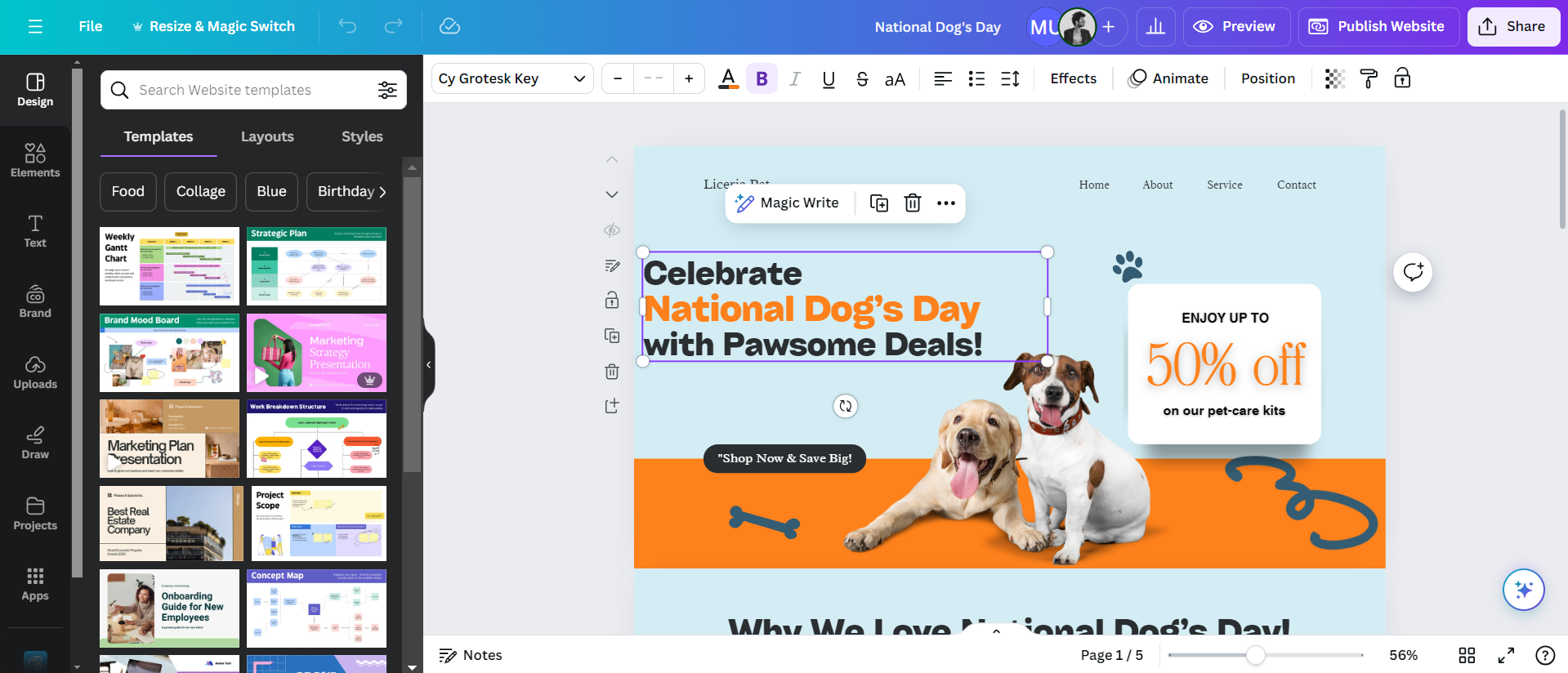Viewport: 1568px width, 673px height.
Task: Open text color picker
Action: [x=728, y=78]
